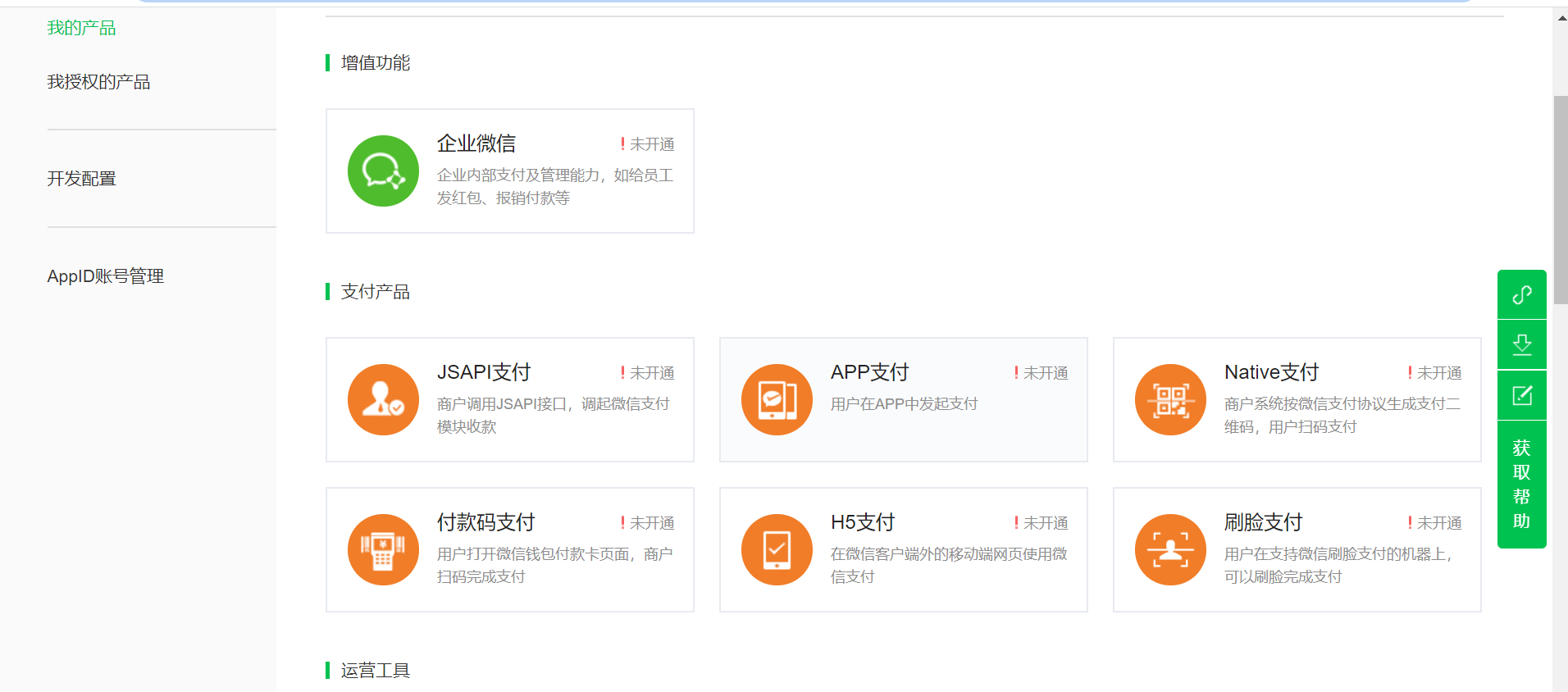
Task: Click the 用户在APP中发起支付 description text
Action: [905, 404]
